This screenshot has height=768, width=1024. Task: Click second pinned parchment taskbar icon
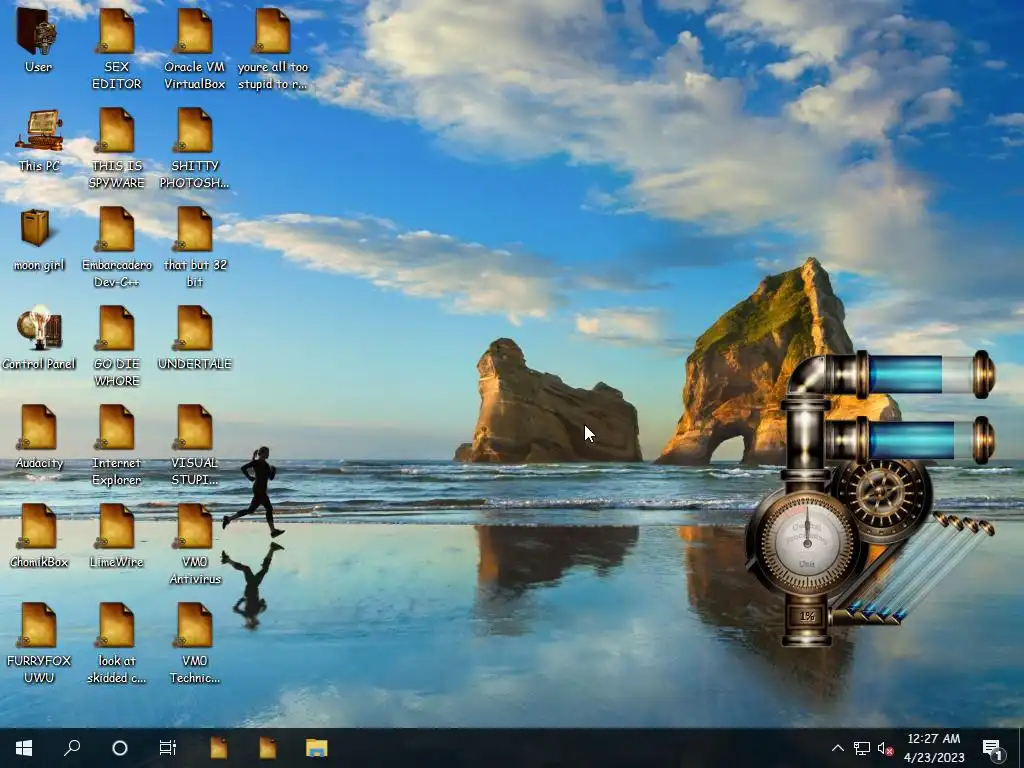268,748
